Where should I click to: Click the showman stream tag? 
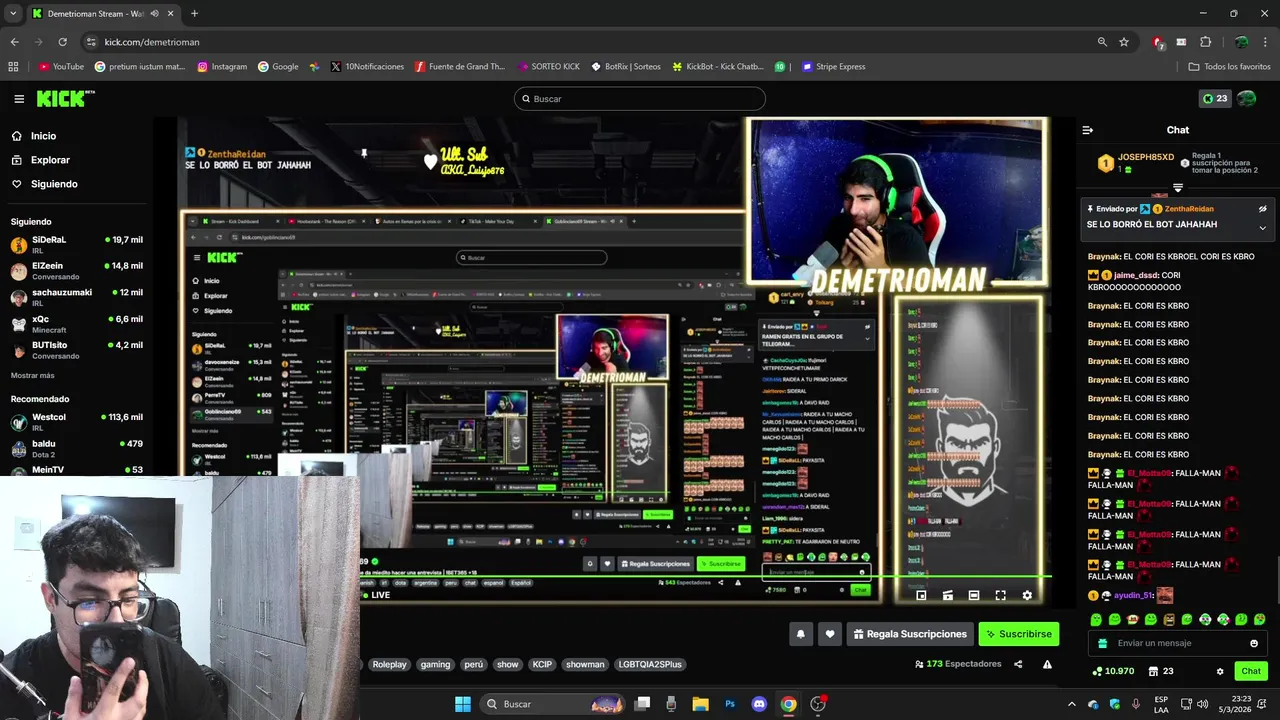585,664
